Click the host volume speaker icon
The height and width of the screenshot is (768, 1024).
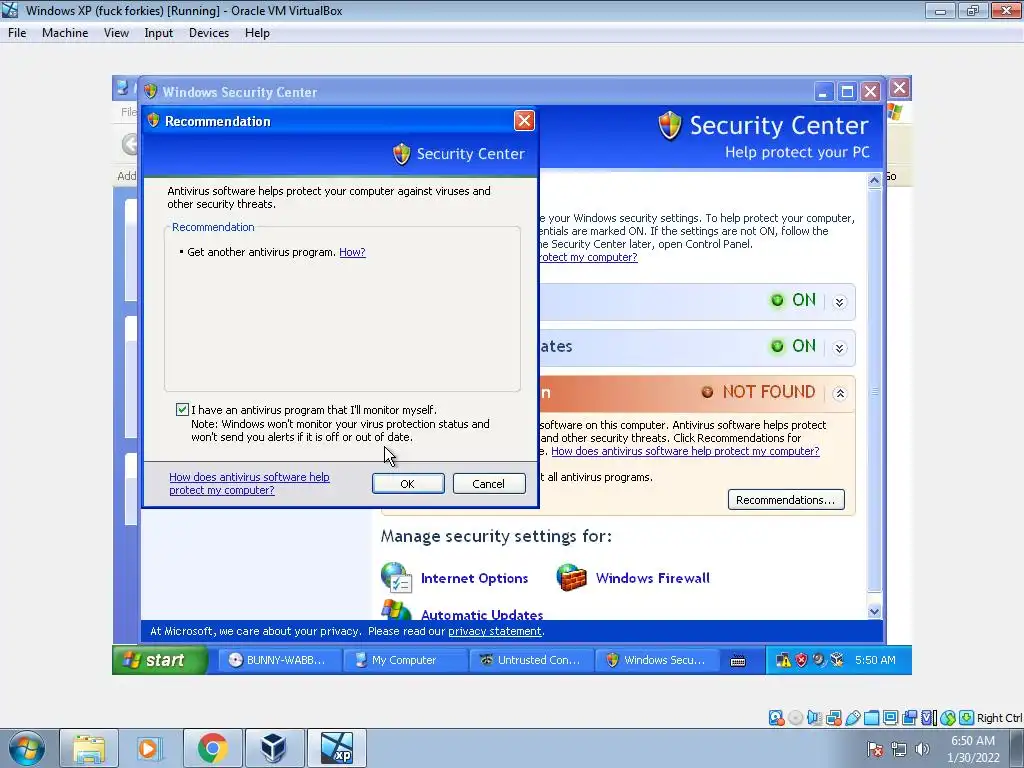(922, 749)
